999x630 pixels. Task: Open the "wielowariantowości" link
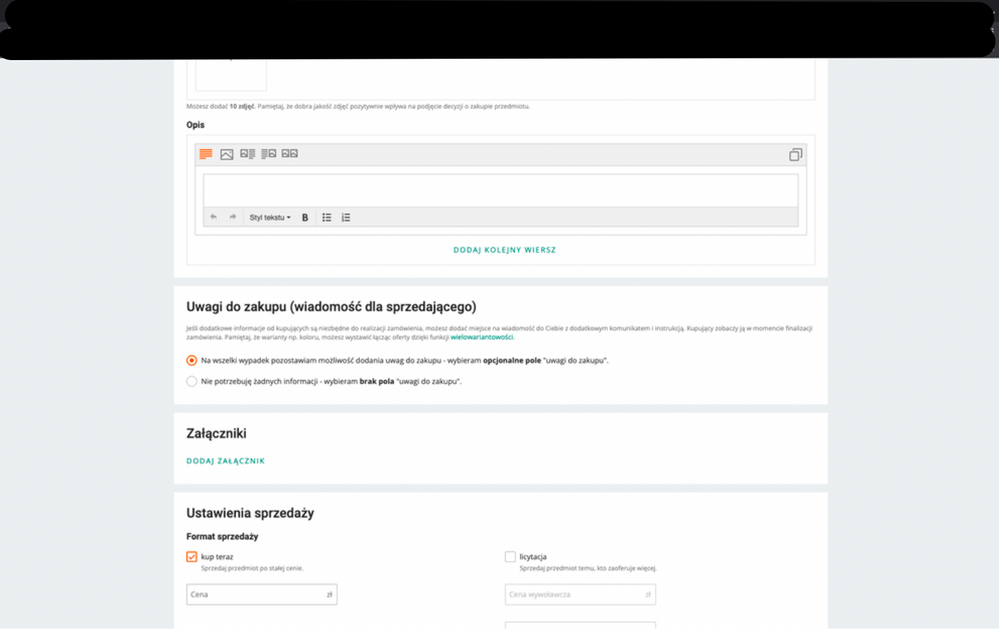click(481, 338)
